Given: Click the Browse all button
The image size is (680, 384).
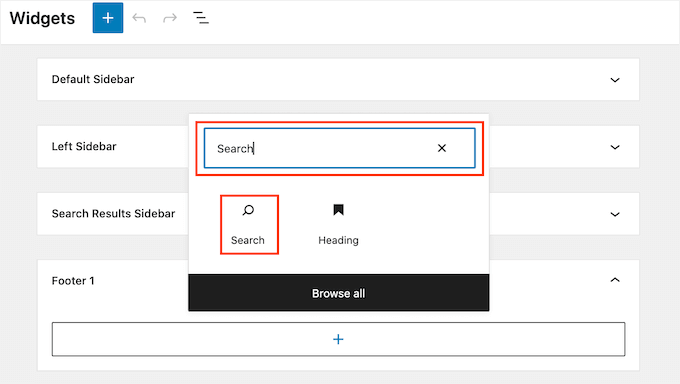Looking at the screenshot, I should [x=339, y=293].
